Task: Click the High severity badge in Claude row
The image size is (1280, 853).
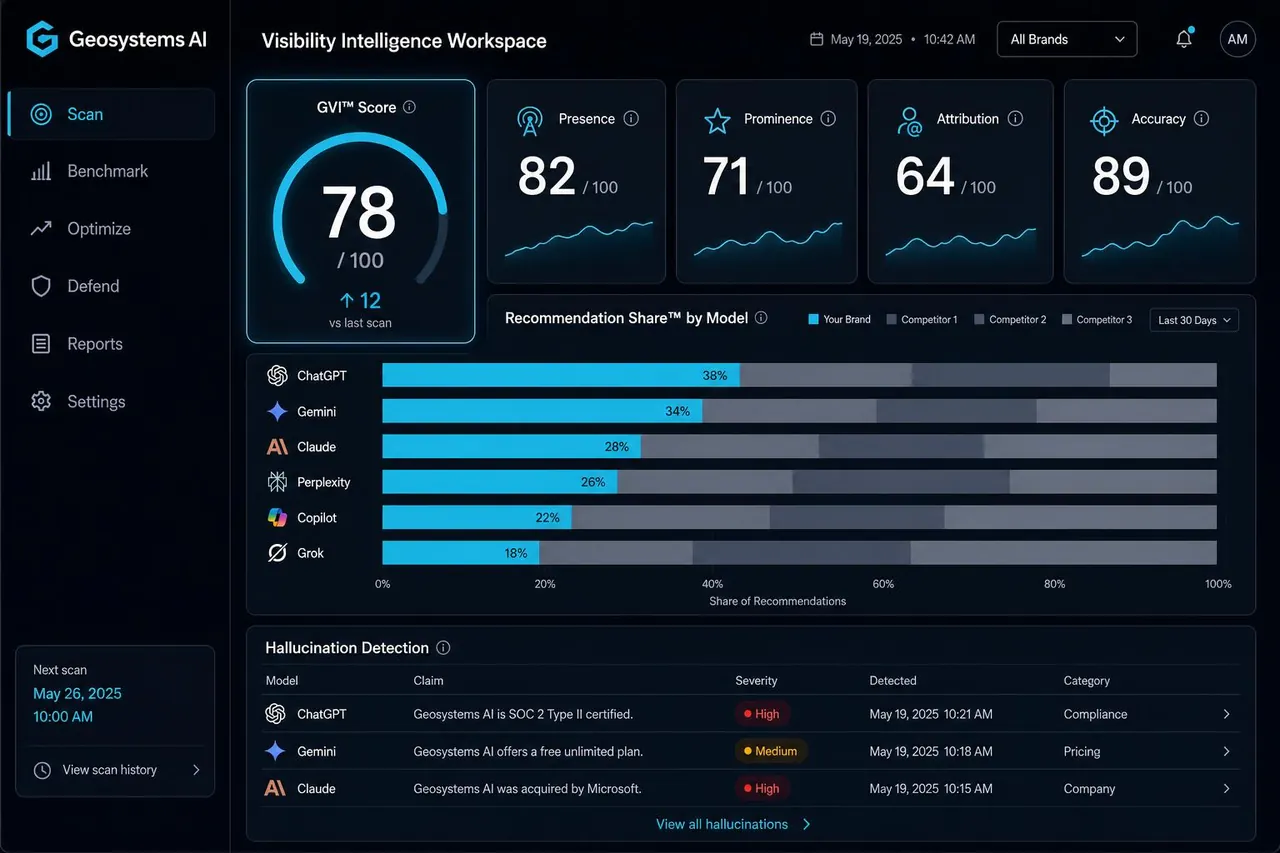Action: point(762,788)
